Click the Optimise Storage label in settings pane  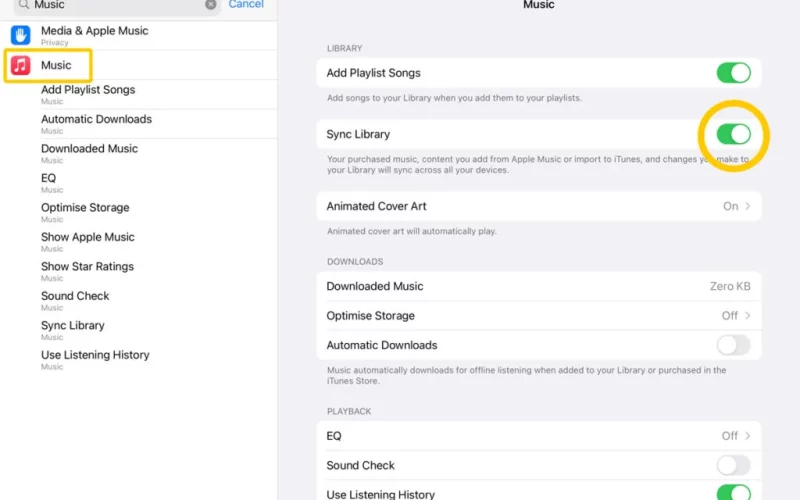(x=370, y=316)
